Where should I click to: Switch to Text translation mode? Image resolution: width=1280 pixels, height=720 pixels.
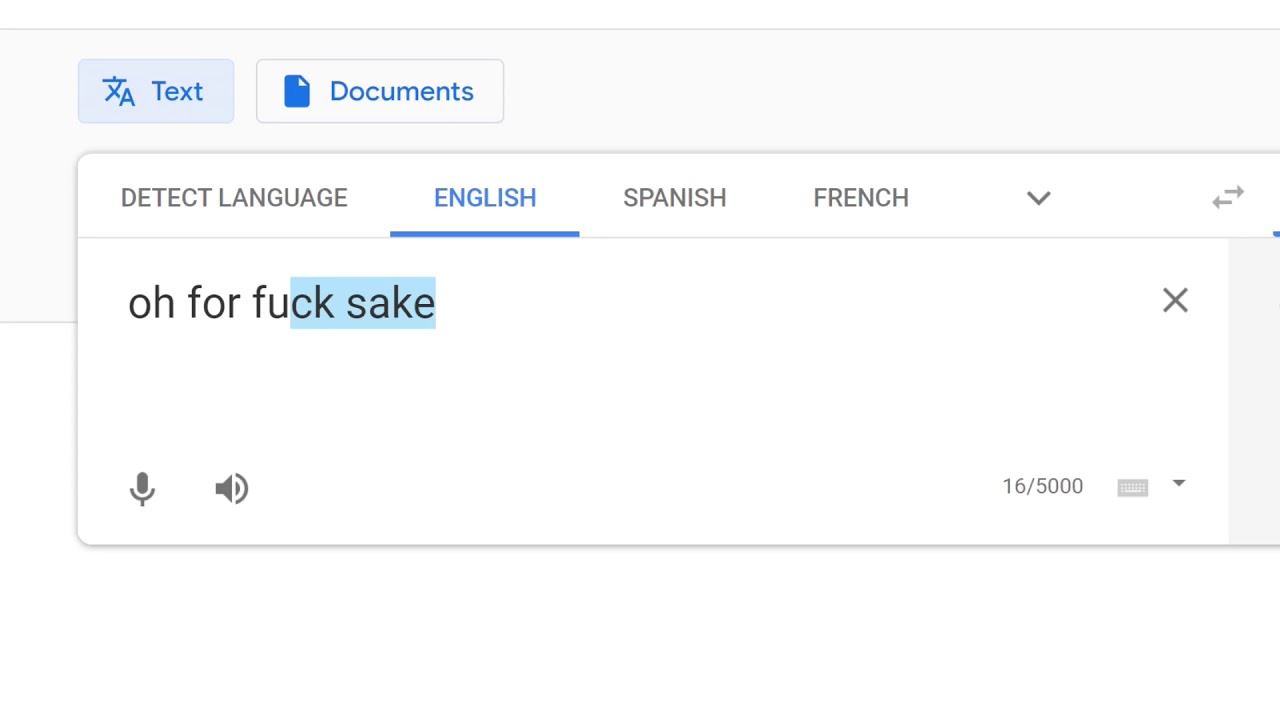(x=156, y=91)
